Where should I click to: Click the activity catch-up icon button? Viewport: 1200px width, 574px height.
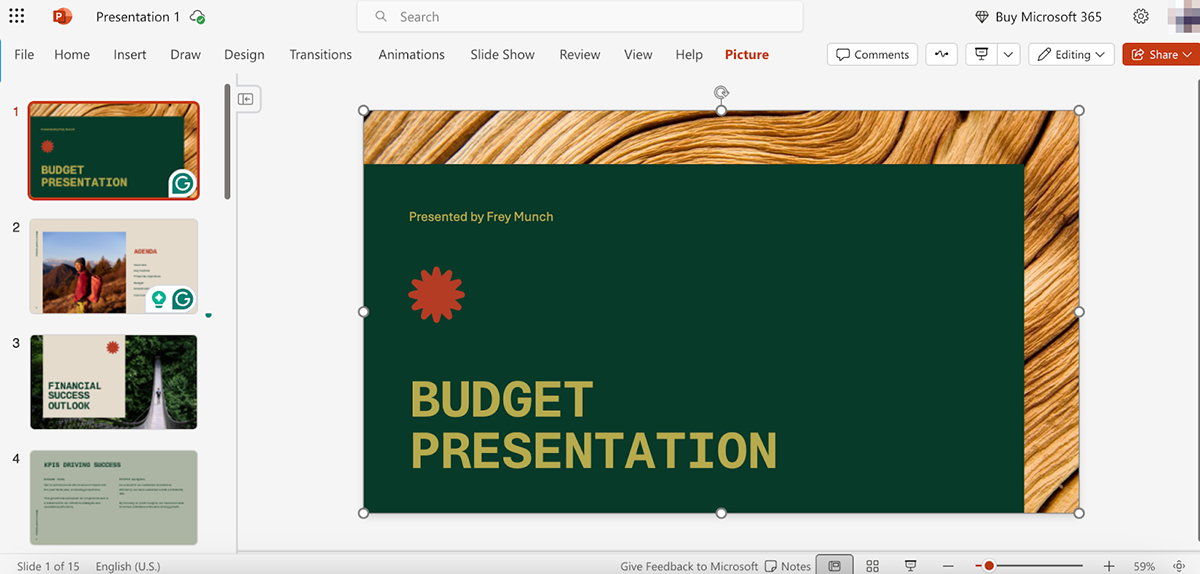pos(941,55)
